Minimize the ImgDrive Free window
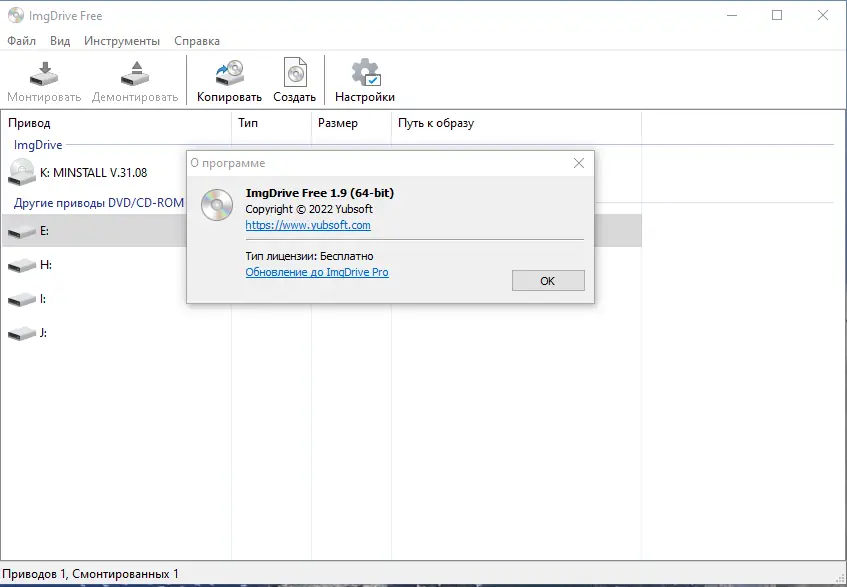This screenshot has height=587, width=847. tap(732, 15)
